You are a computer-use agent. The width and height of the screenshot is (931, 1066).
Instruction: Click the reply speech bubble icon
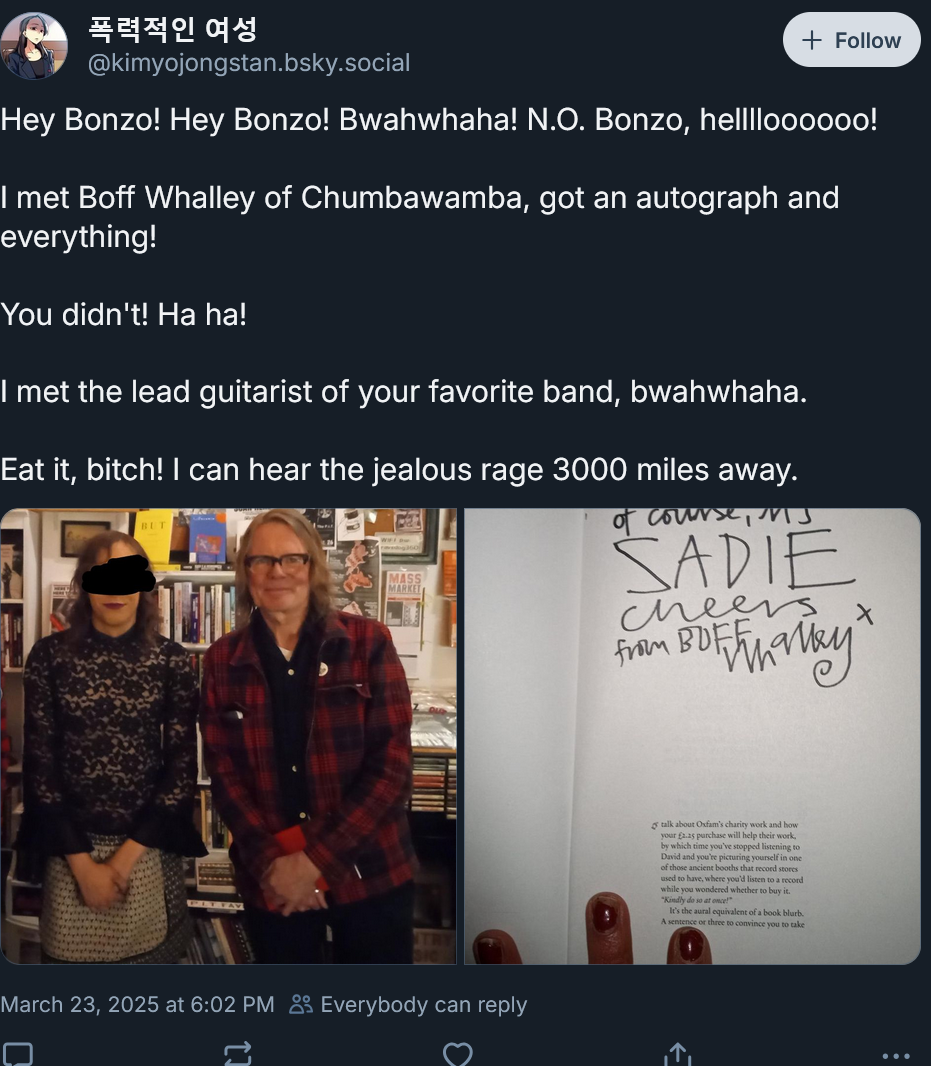pos(16,1054)
